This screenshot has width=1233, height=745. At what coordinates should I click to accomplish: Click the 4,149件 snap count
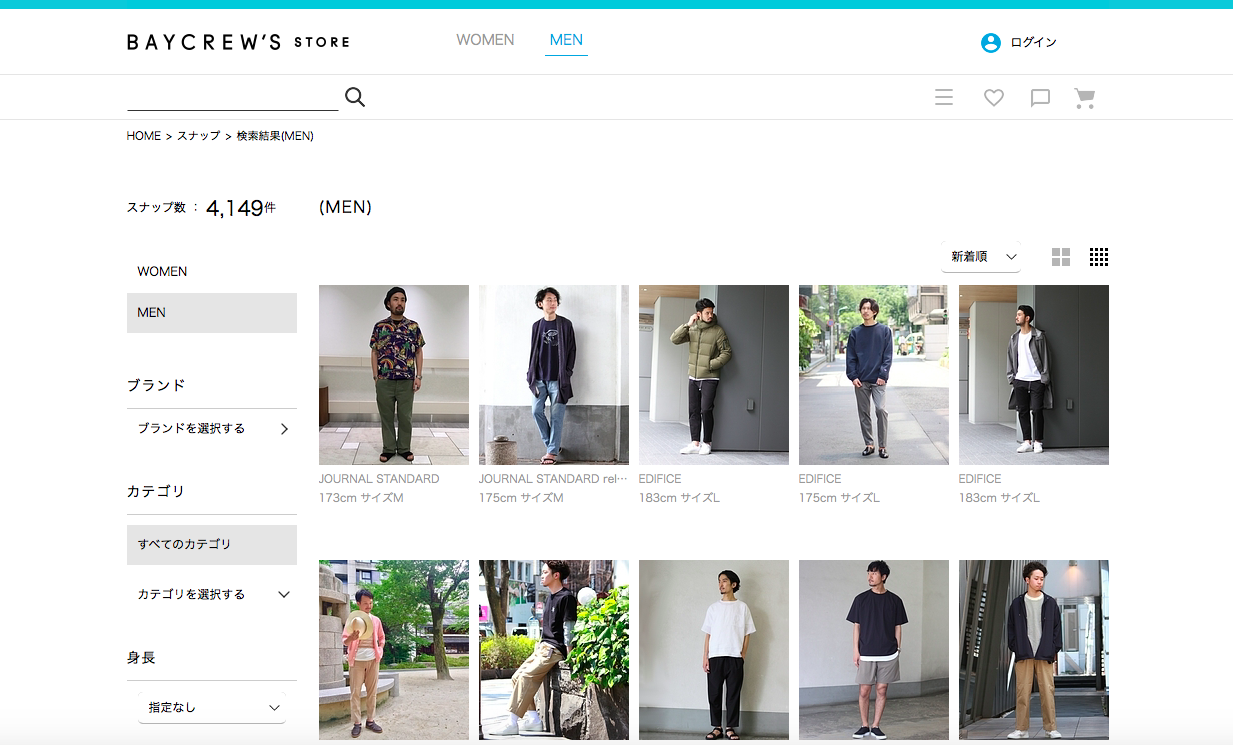coord(241,208)
